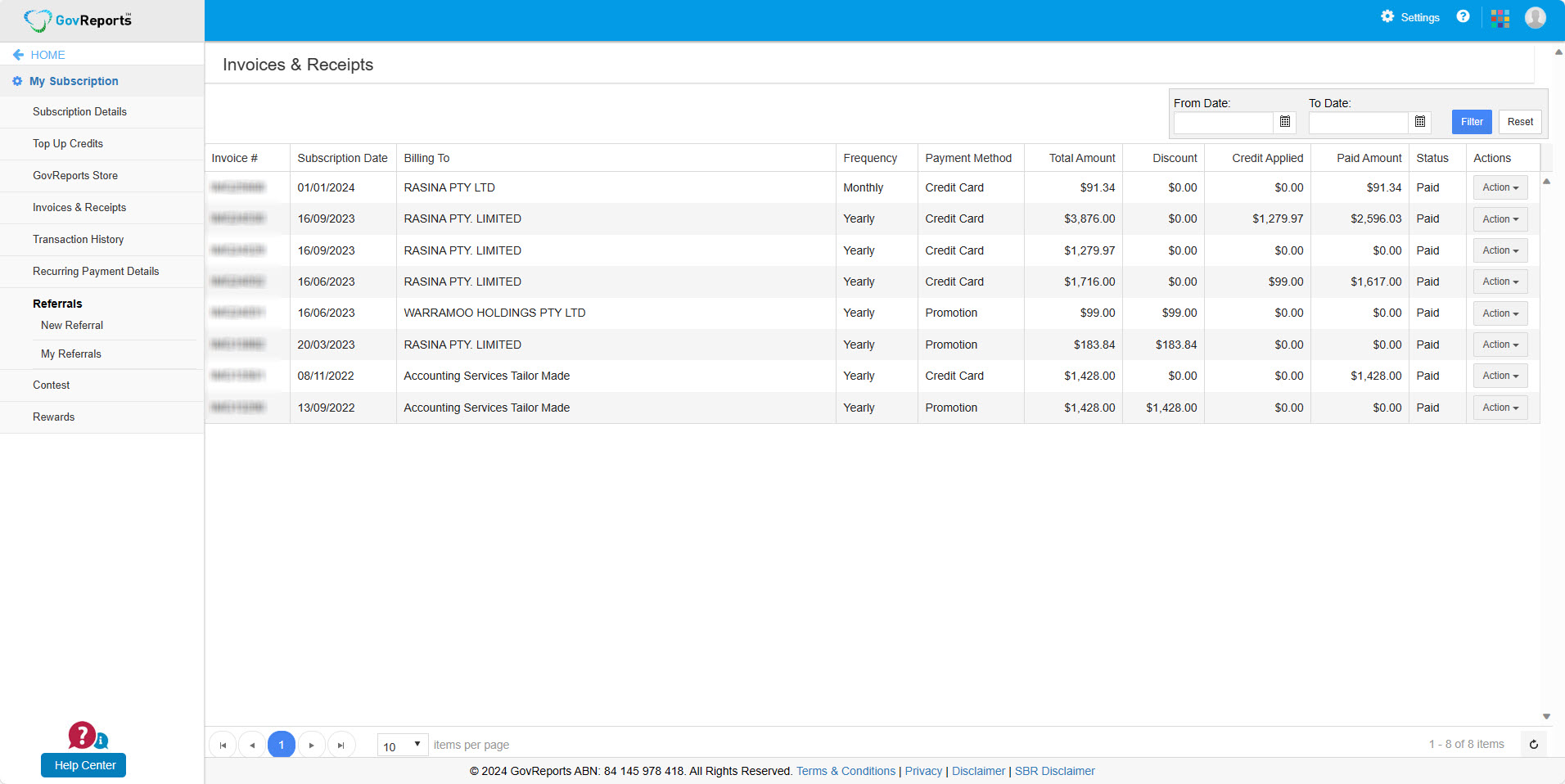Click the GovReports logo

(78, 20)
